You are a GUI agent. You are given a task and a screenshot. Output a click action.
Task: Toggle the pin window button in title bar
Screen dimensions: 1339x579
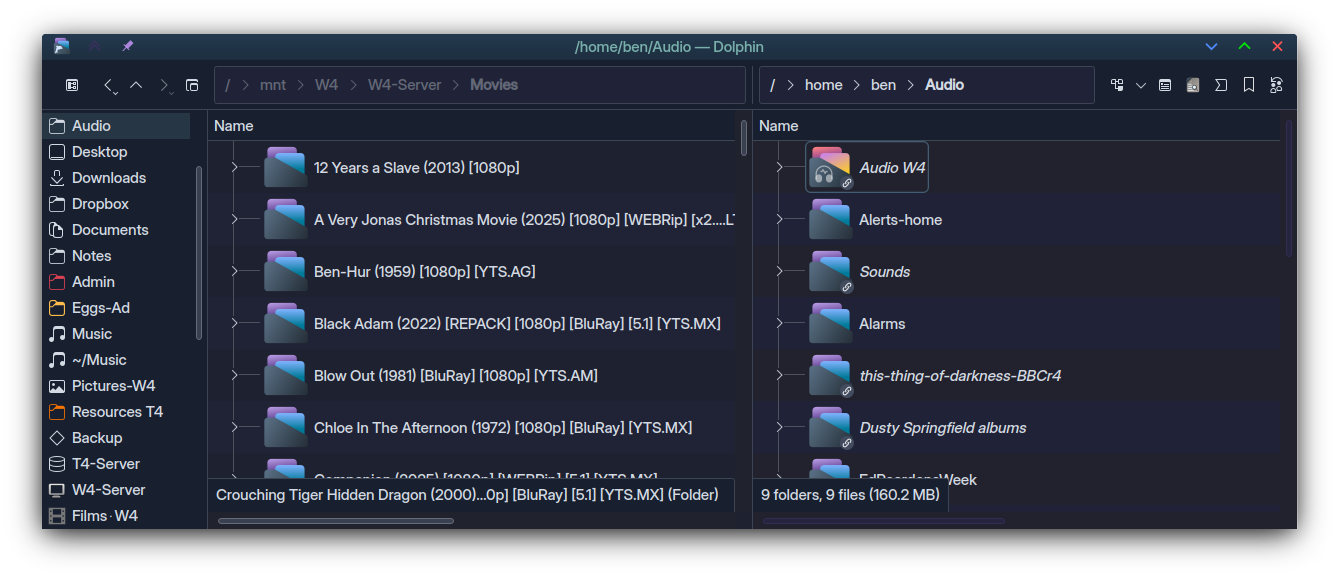(x=127, y=46)
